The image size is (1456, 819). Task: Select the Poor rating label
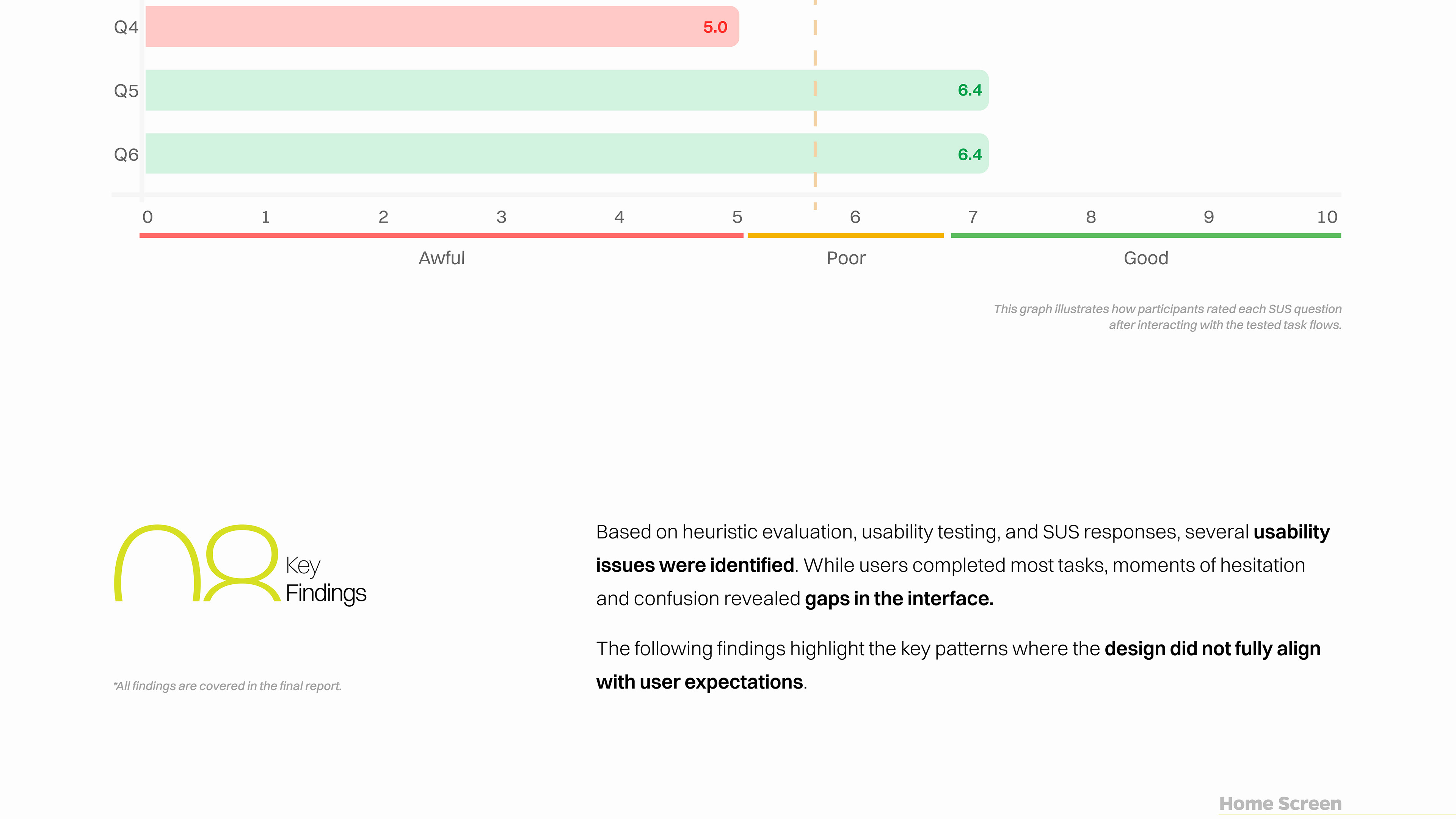[846, 258]
